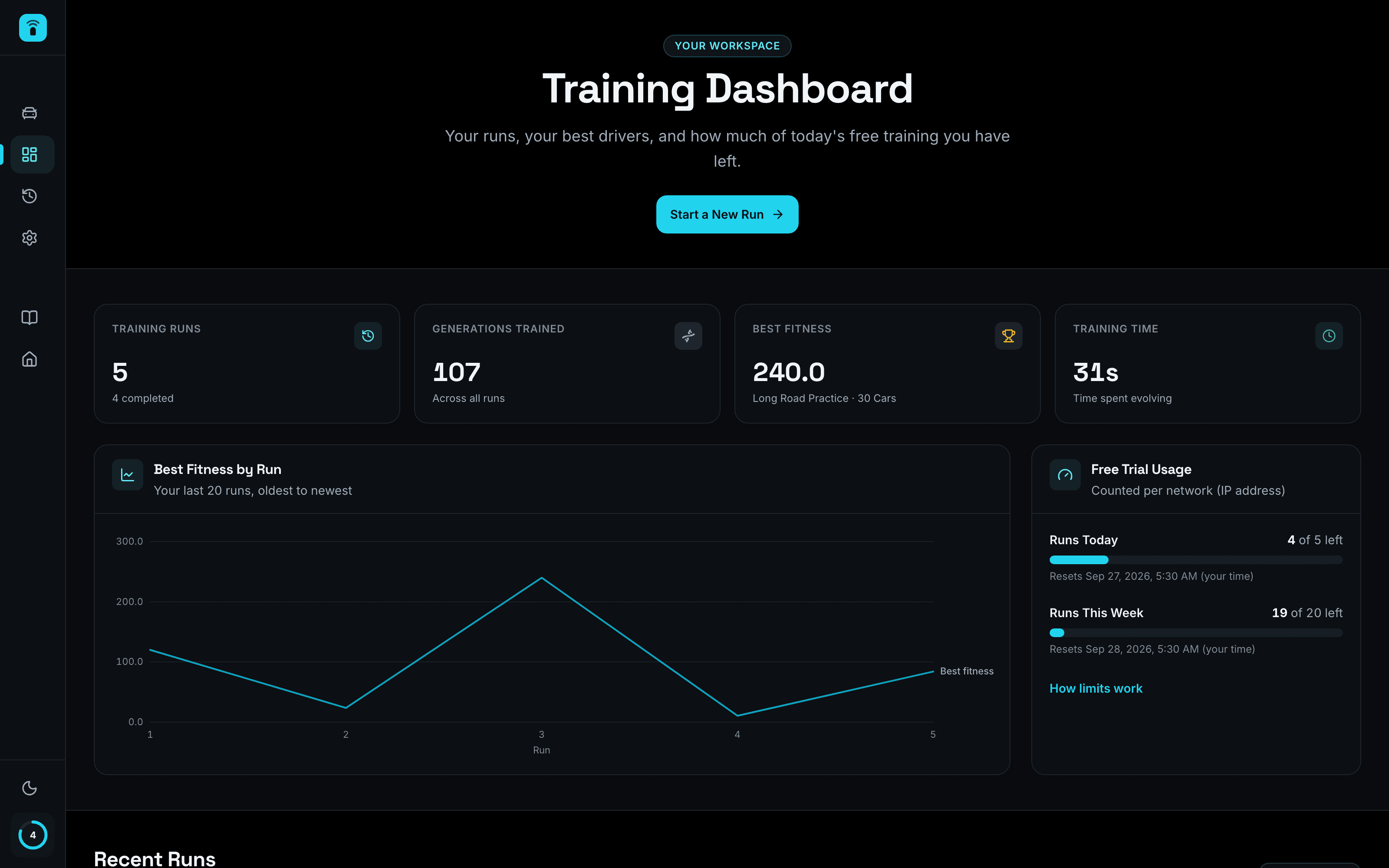Viewport: 1389px width, 868px height.
Task: Click 'Across all runs' caption
Action: [x=468, y=398]
